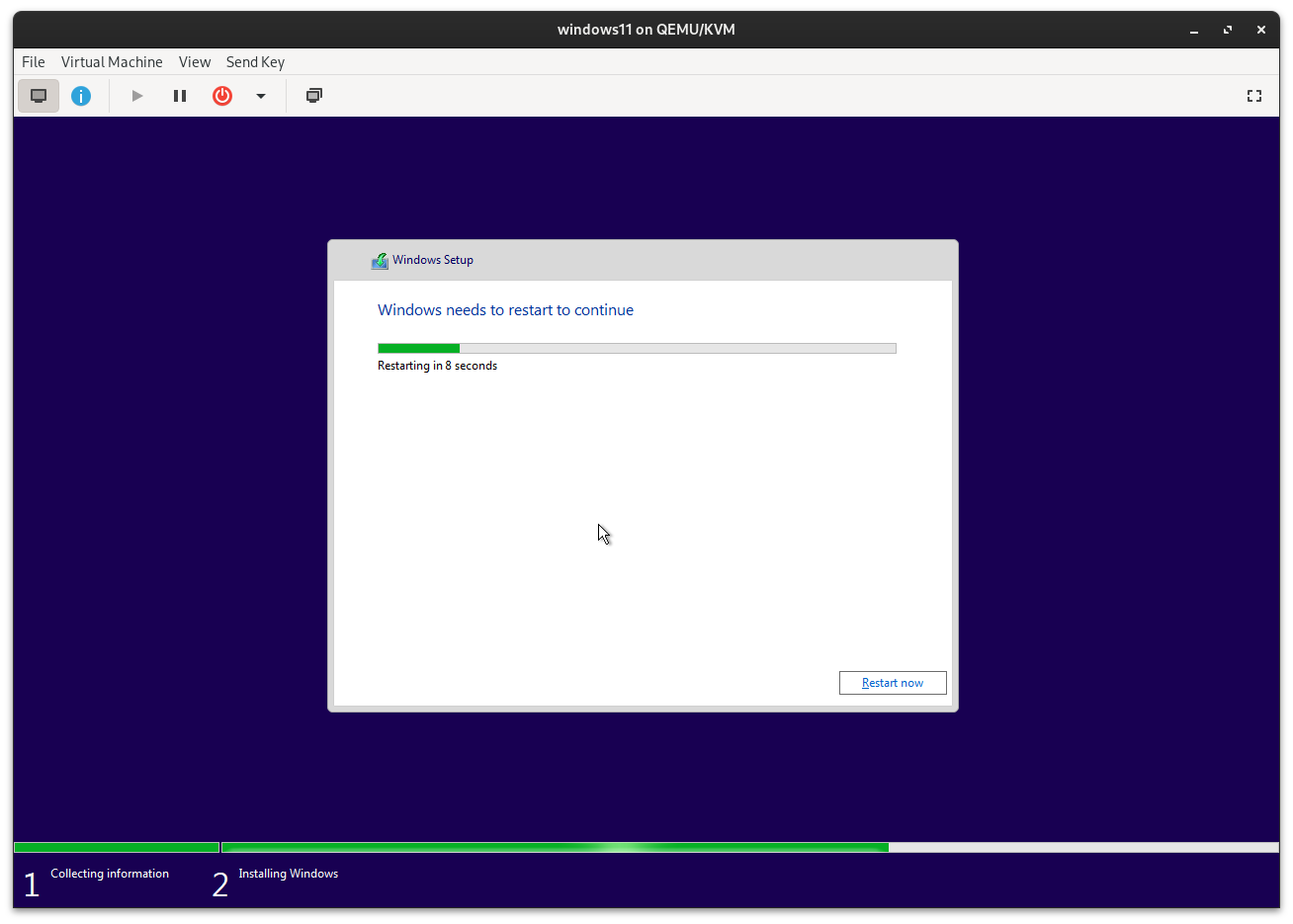This screenshot has width=1293, height=924.
Task: Click the 'Collecting information' step label
Action: pos(110,874)
